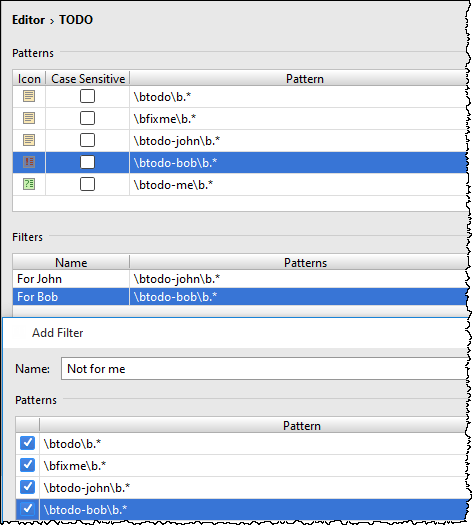This screenshot has height=527, width=473.
Task: Click the icon of the \btodo\b.* pattern
Action: pos(29,96)
